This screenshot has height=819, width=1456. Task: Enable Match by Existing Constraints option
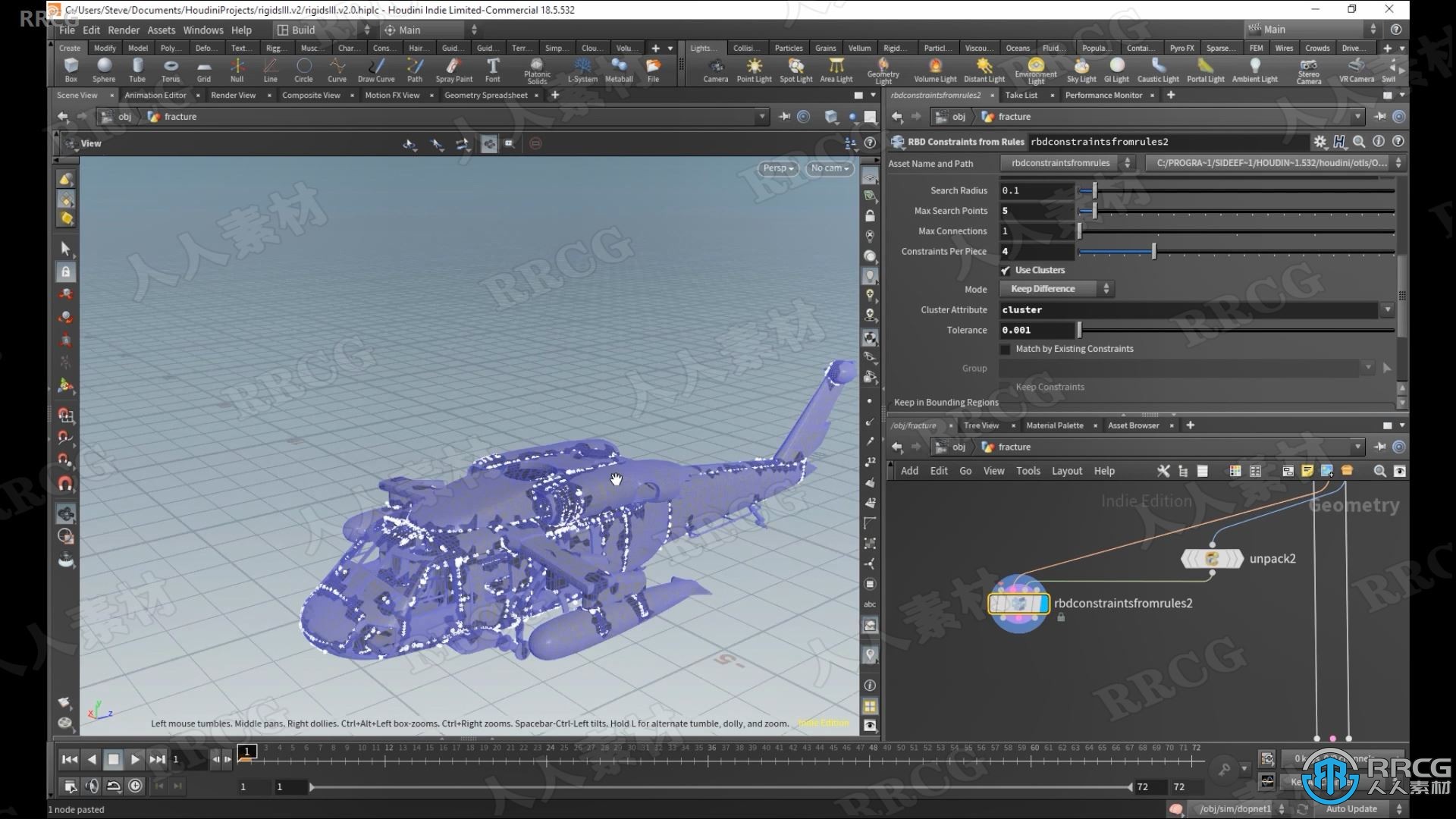(x=1006, y=348)
